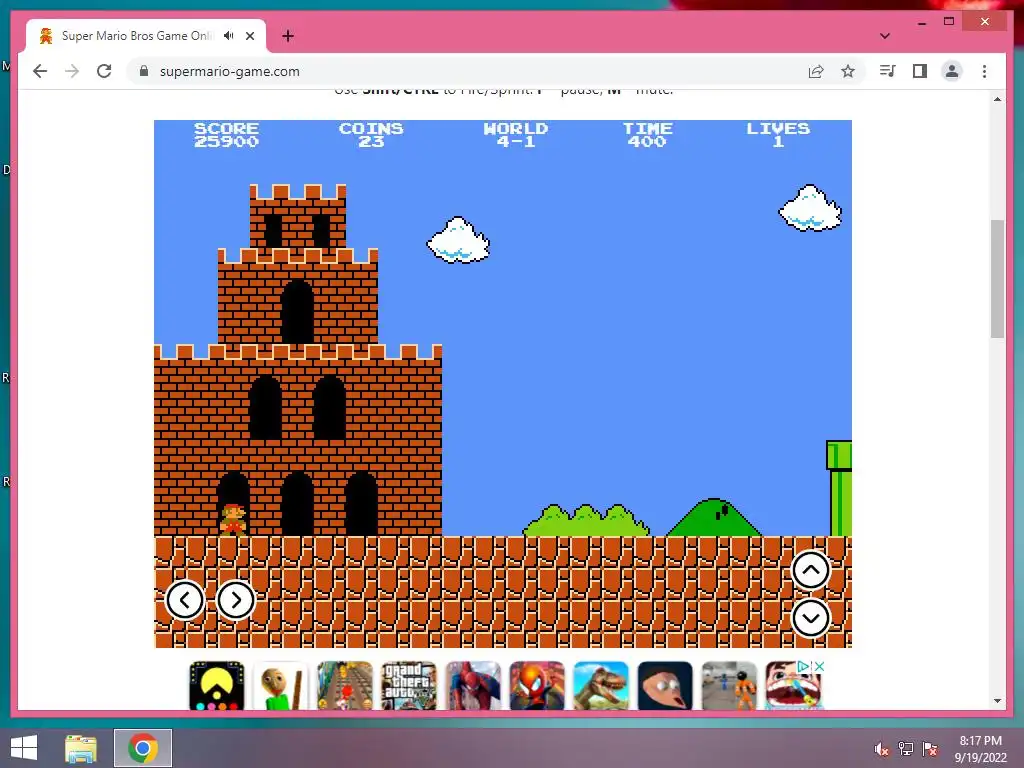Open the Pac-Man game thumbnail
1024x768 pixels.
pos(217,686)
